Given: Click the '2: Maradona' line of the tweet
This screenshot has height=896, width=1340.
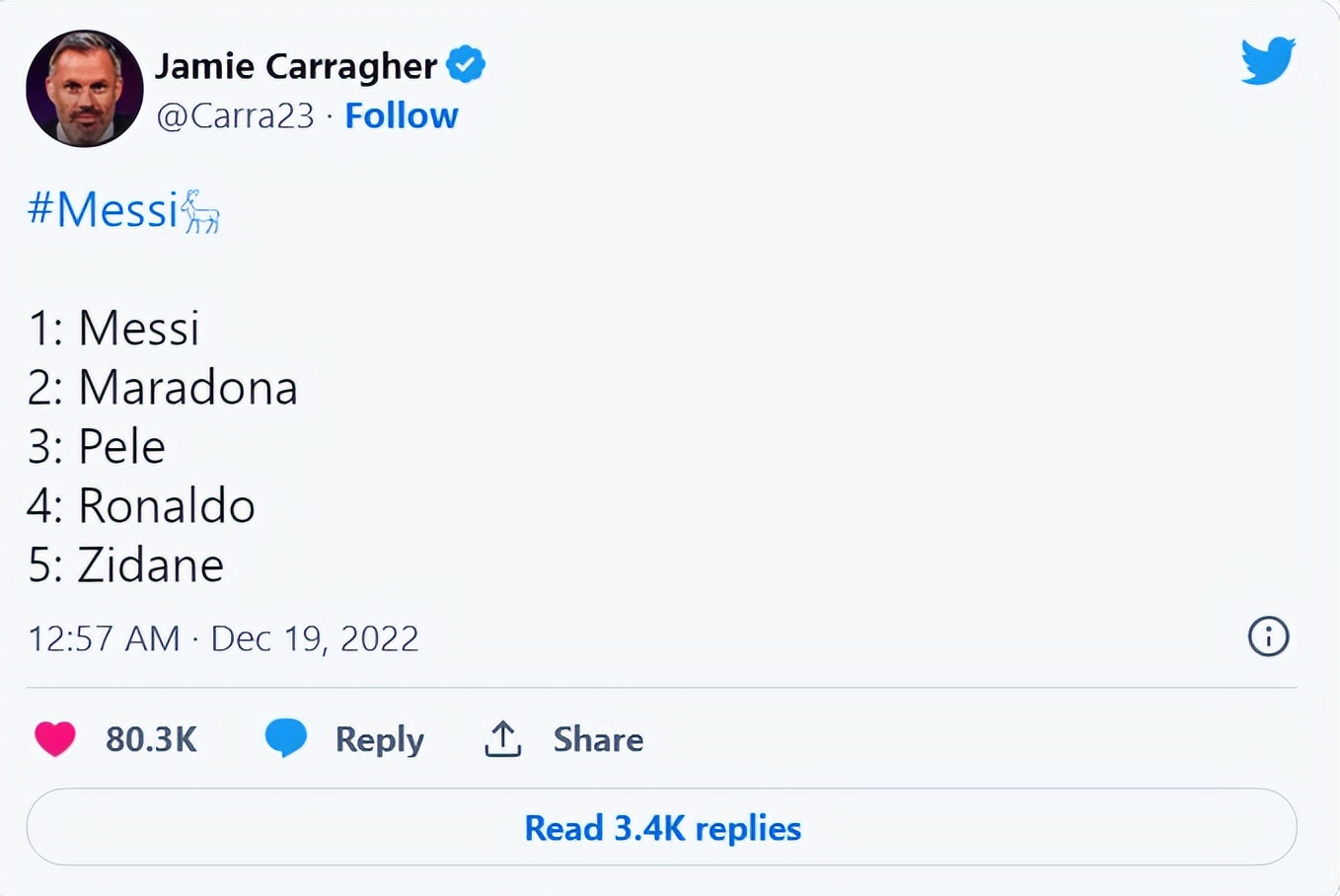Looking at the screenshot, I should pos(163,387).
